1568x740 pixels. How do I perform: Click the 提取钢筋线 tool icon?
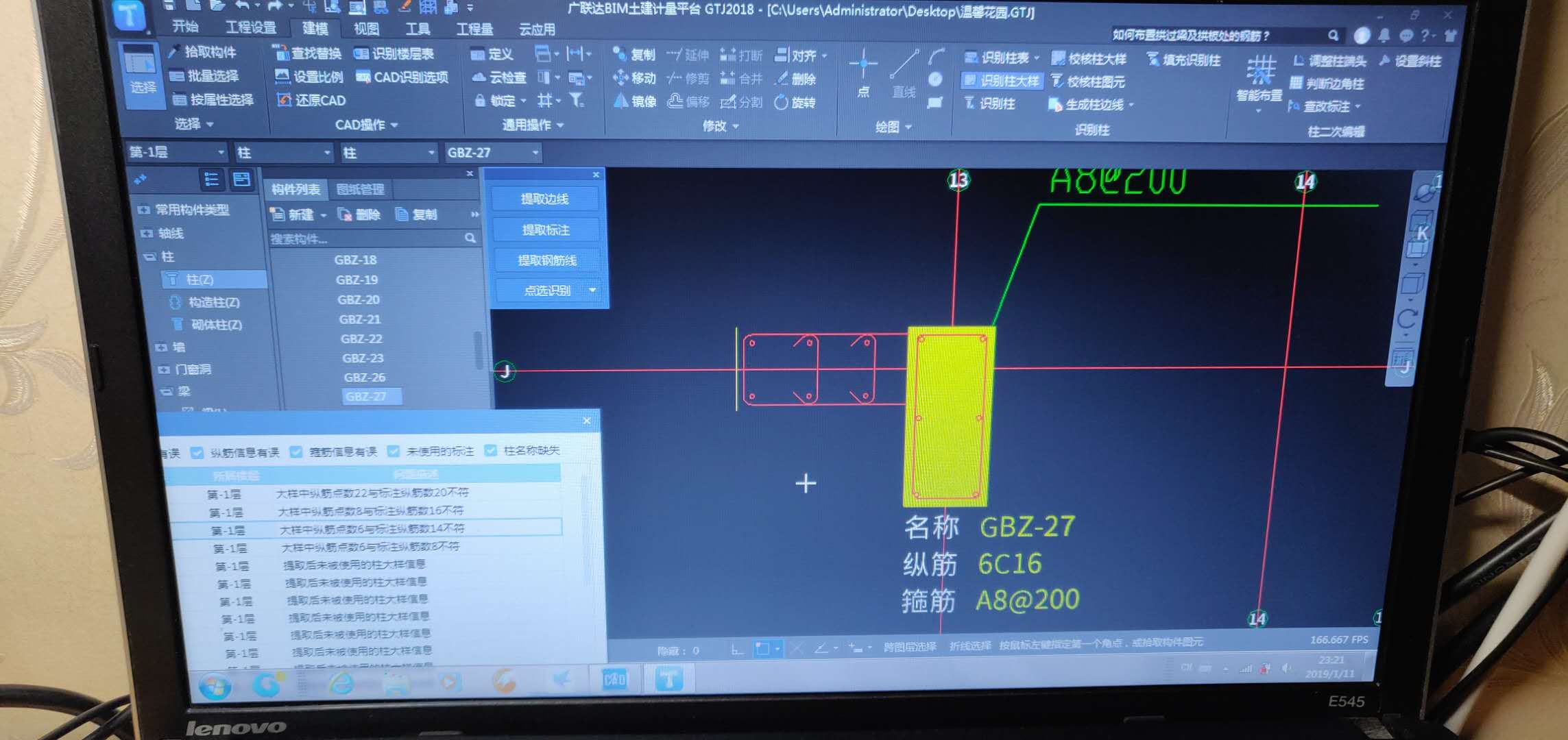tap(547, 261)
